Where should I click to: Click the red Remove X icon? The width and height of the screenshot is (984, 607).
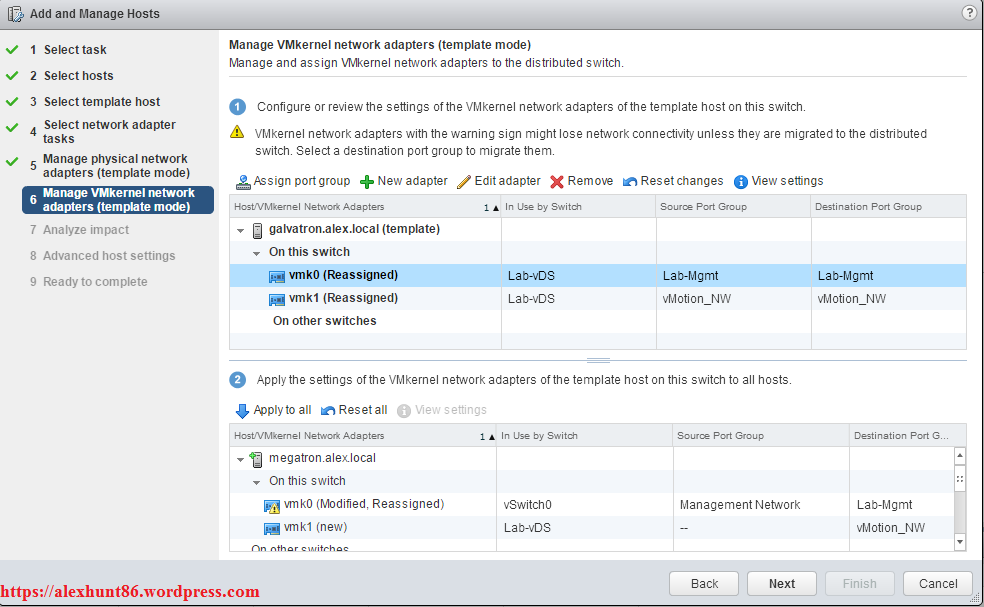[557, 182]
